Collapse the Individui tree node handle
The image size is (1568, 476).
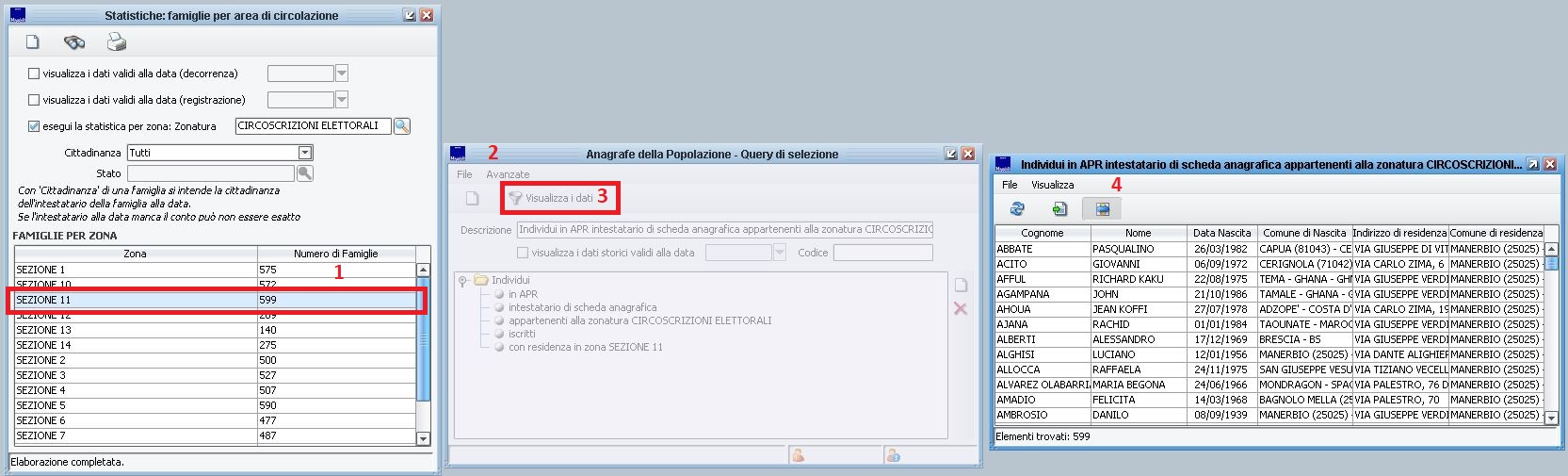[x=463, y=280]
